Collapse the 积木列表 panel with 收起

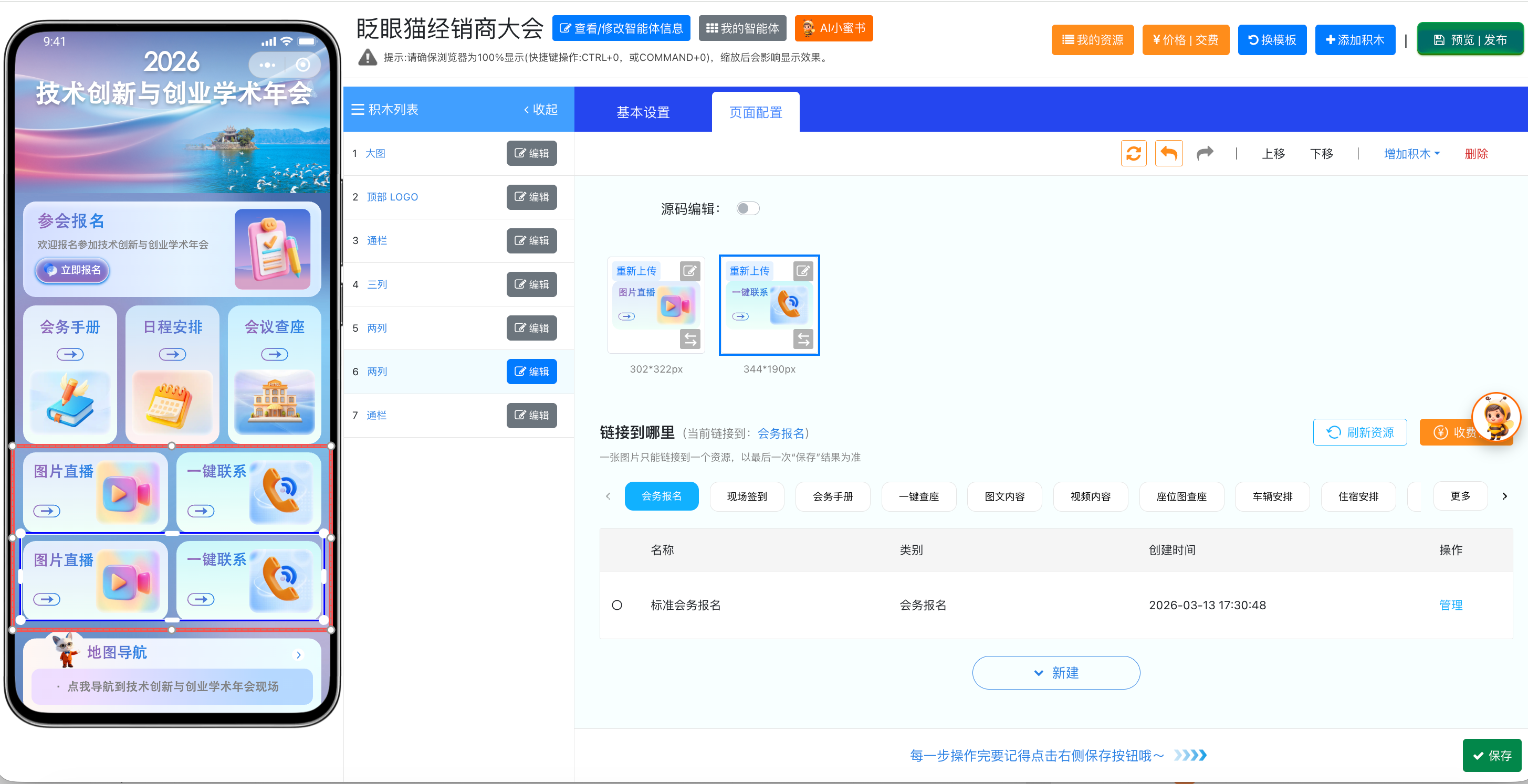pos(540,109)
